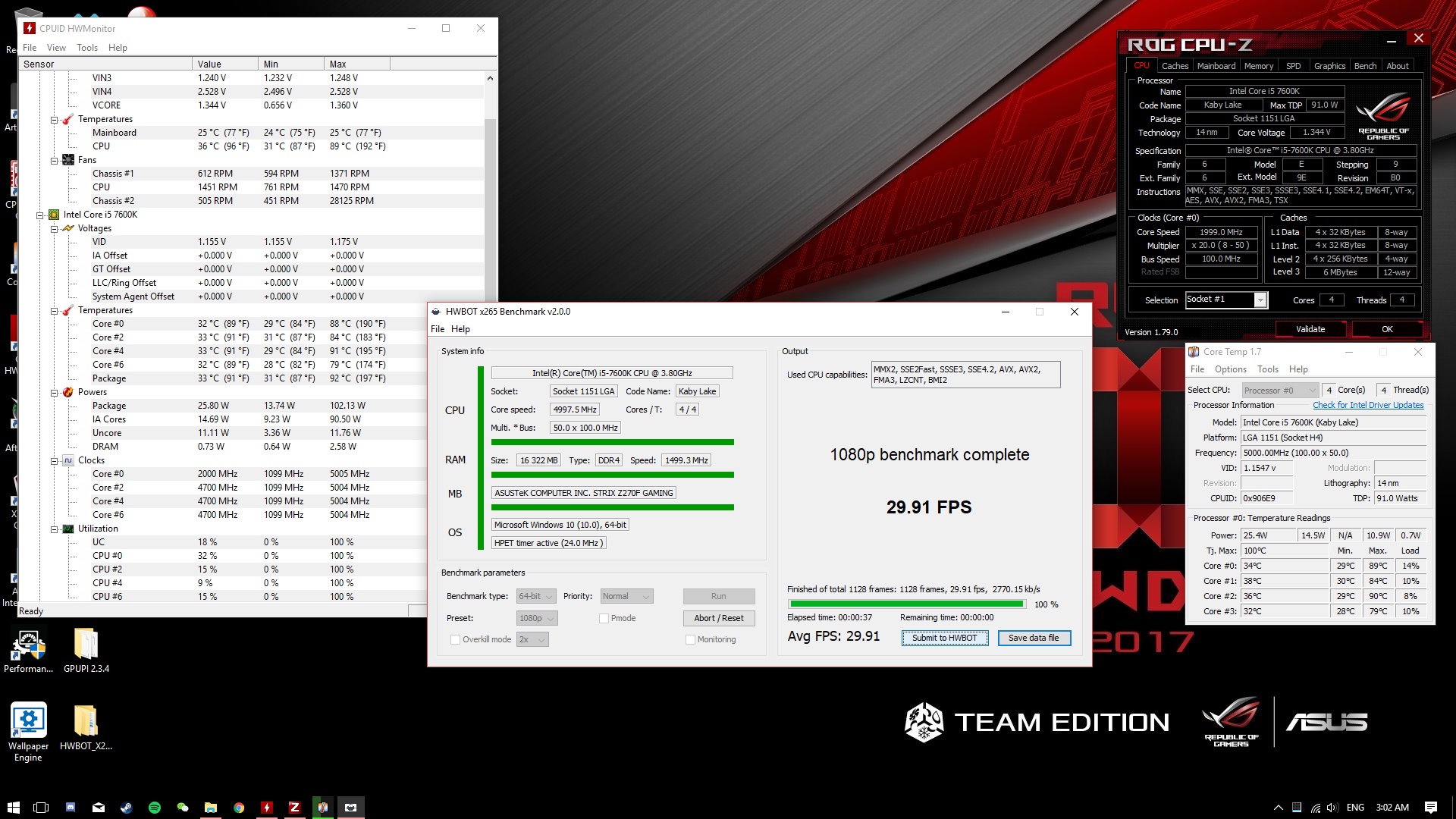Viewport: 1456px width, 819px height.
Task: Open the volume control in the system tray
Action: [1332, 808]
